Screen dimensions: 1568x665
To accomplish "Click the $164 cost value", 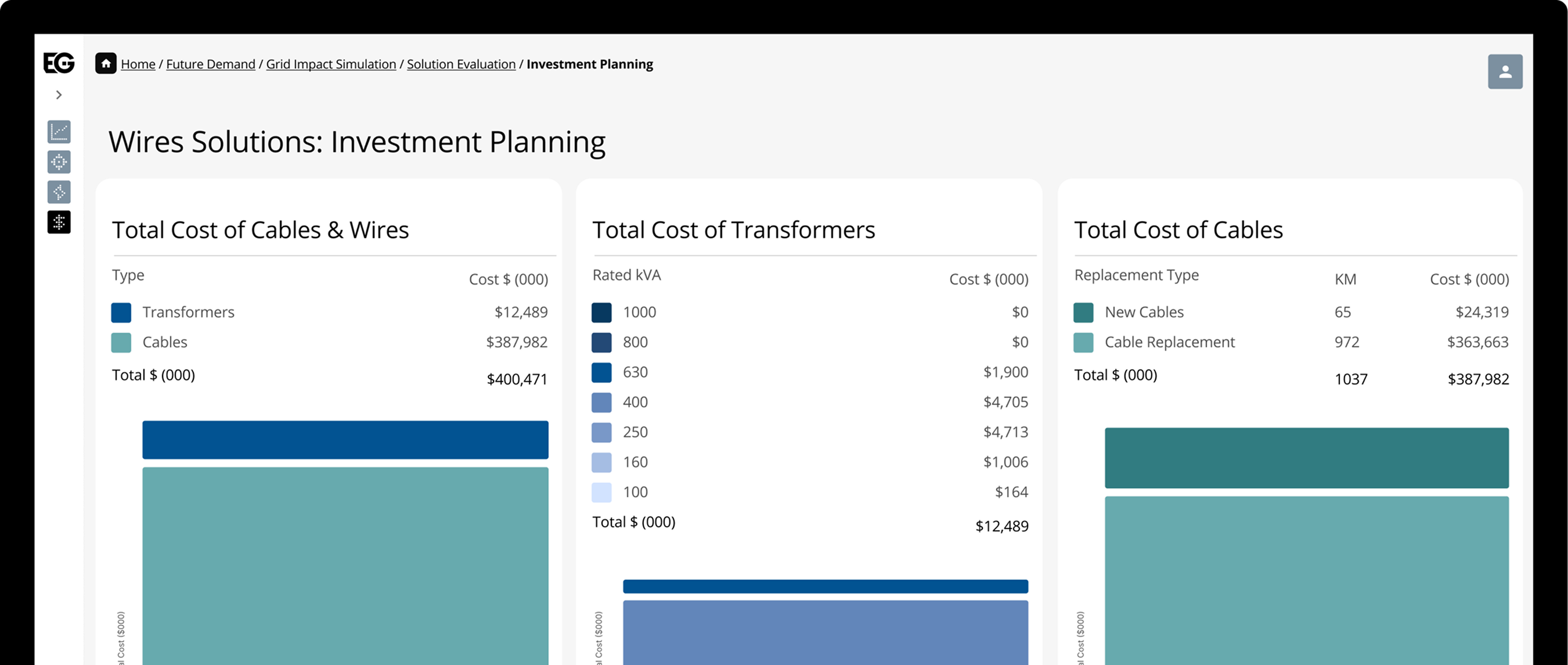I will (x=1012, y=491).
